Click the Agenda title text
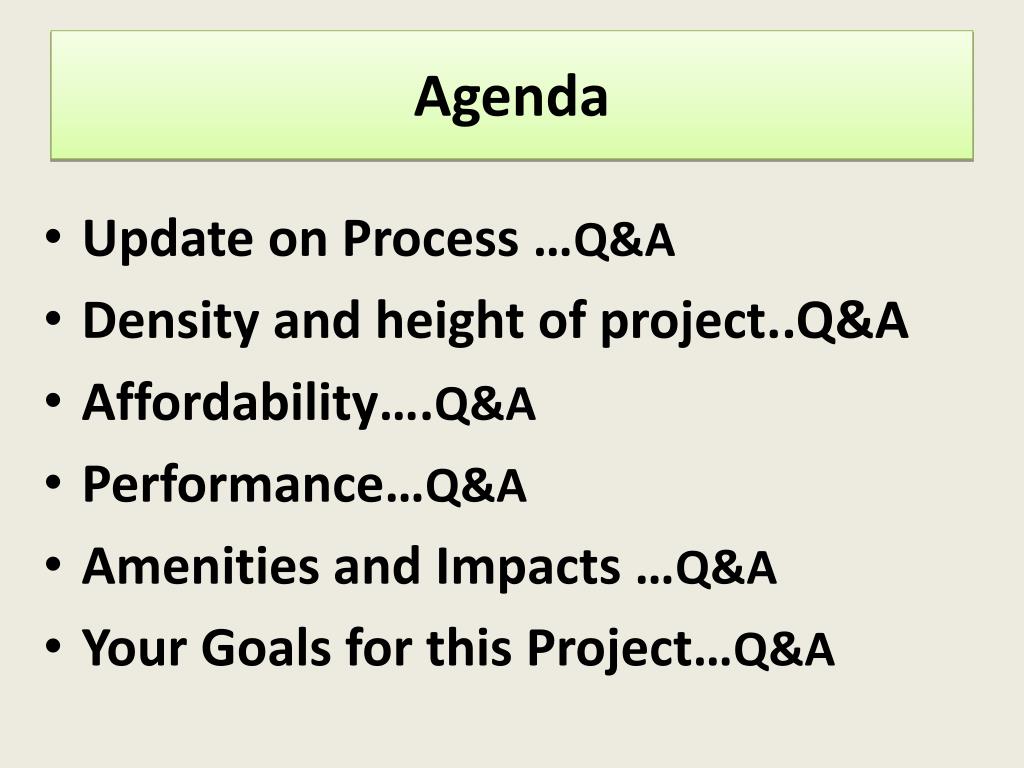Image resolution: width=1024 pixels, height=768 pixels. point(511,98)
